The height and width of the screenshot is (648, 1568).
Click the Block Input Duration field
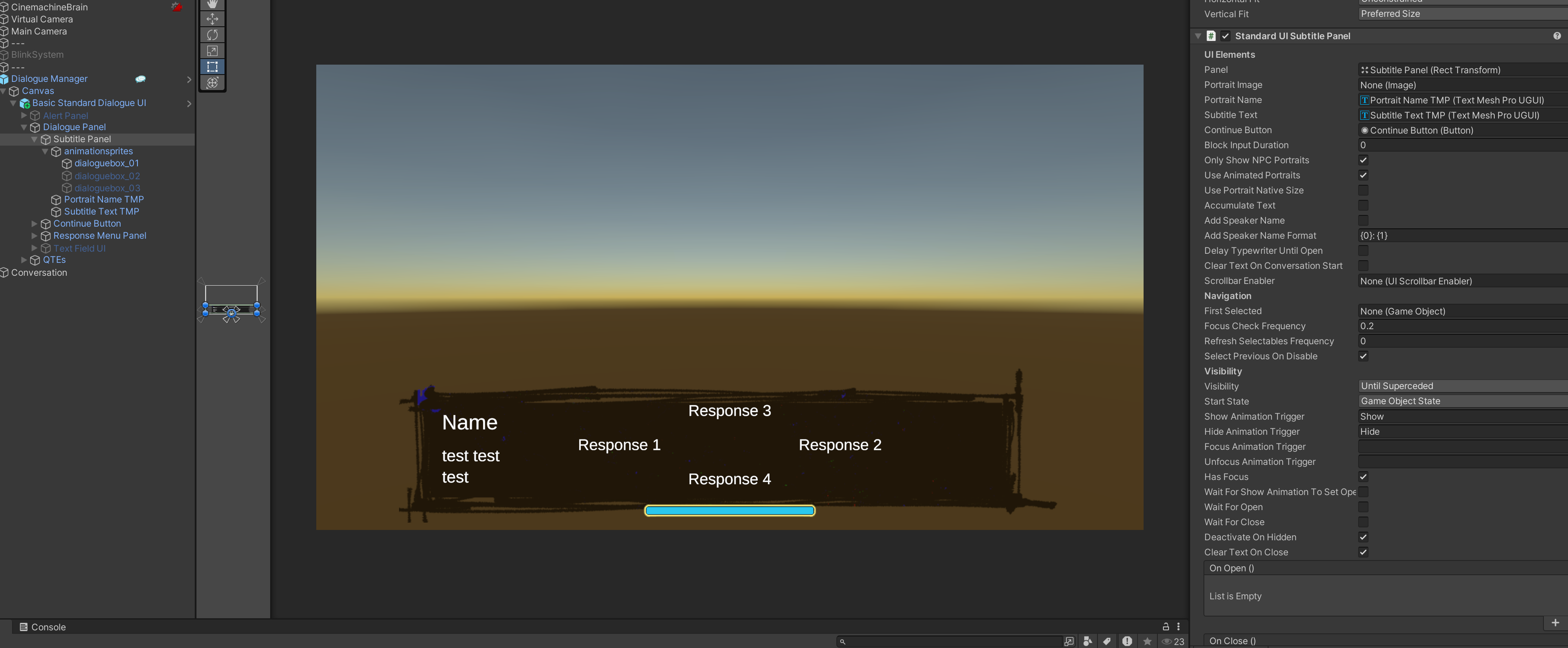(1463, 145)
